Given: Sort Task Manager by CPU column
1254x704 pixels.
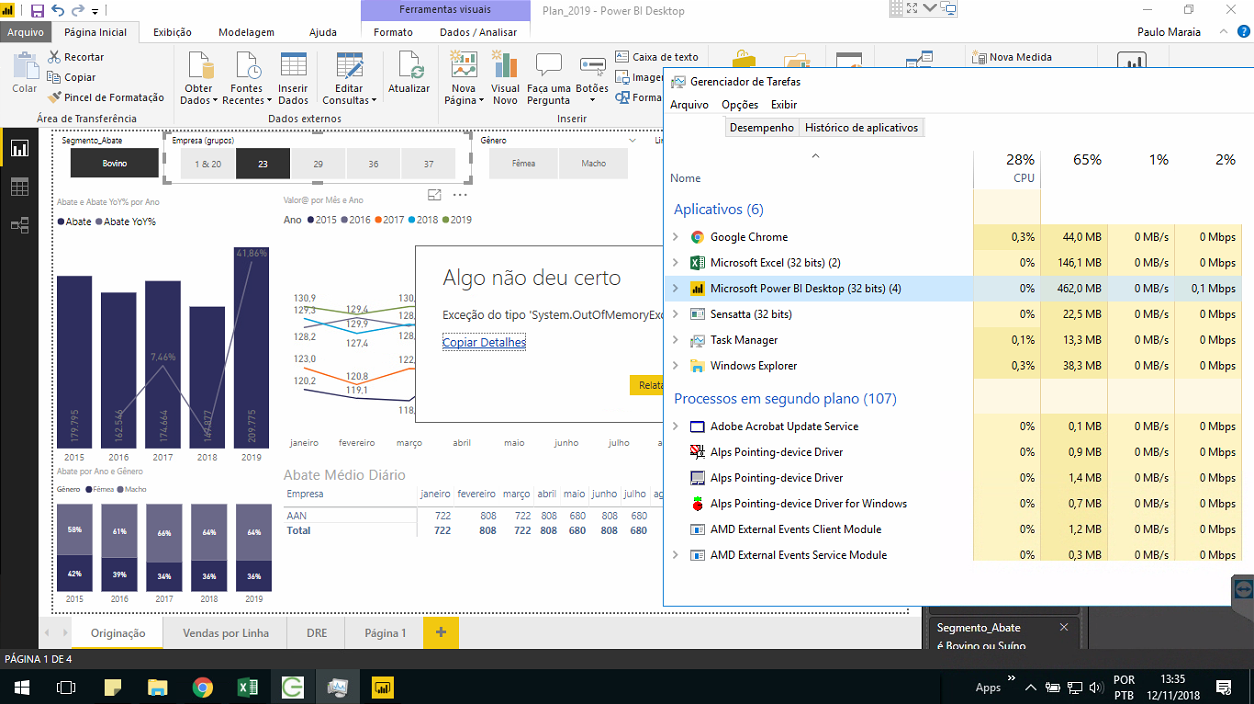Looking at the screenshot, I should [x=1007, y=167].
